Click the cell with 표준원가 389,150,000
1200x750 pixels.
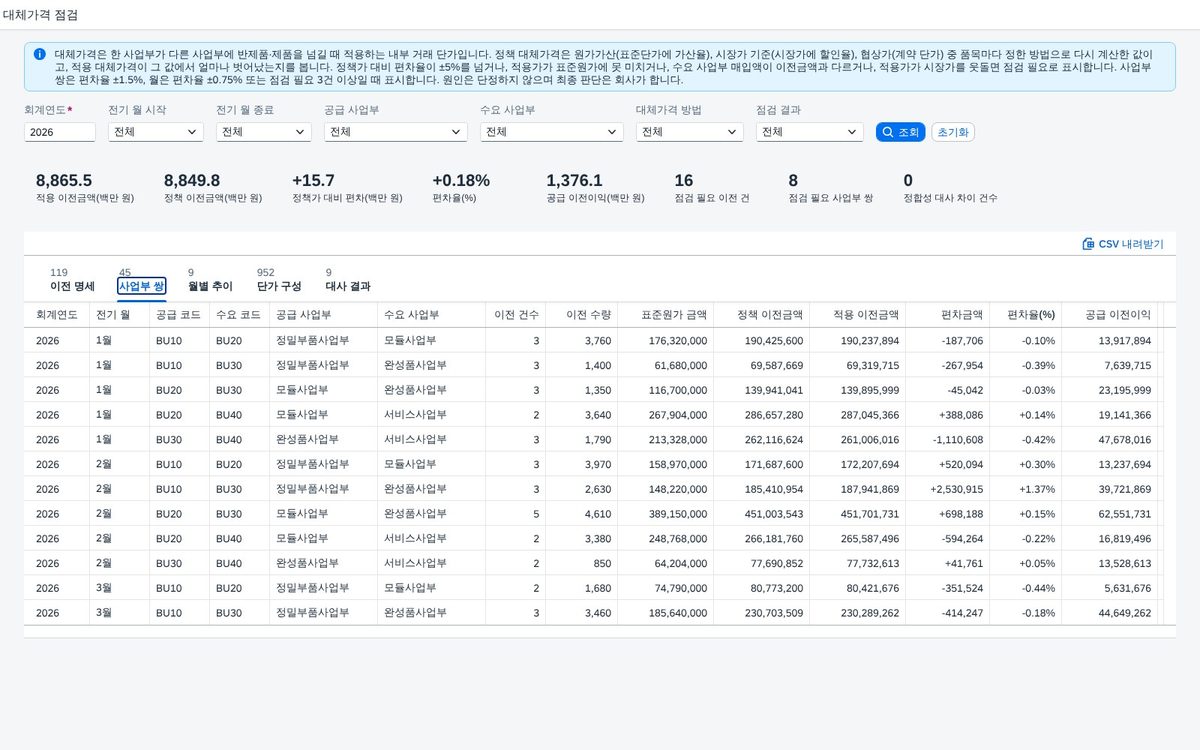tap(666, 514)
